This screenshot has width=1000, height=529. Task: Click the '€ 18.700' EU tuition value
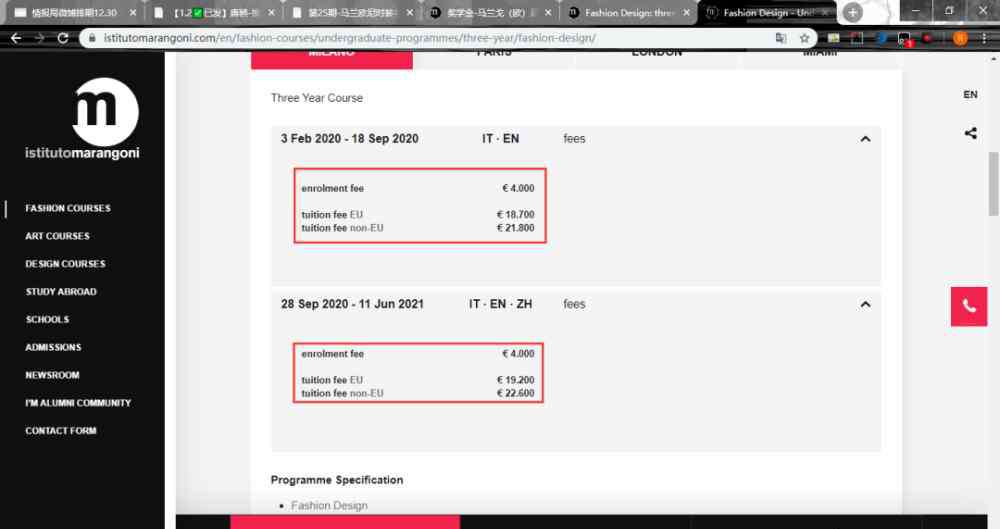515,214
